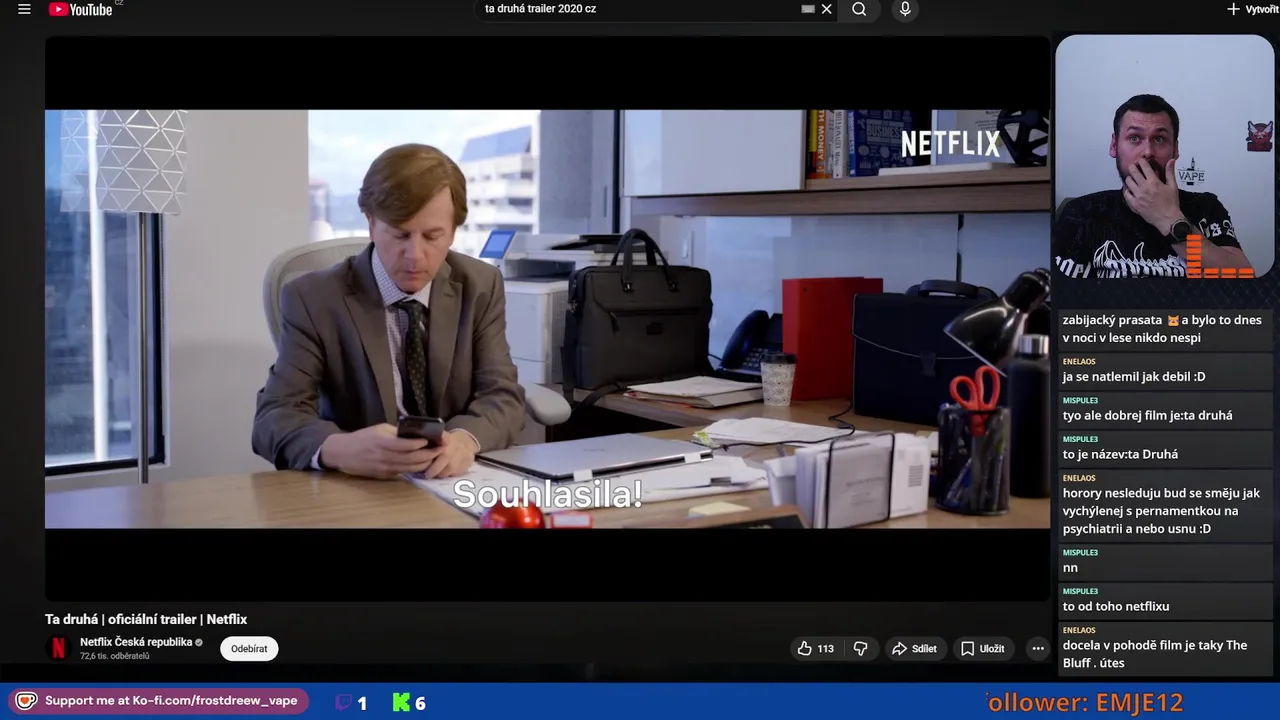Open the 'Netflix Česká republika' channel link
Screen dimensions: 1280x720
tap(136, 642)
